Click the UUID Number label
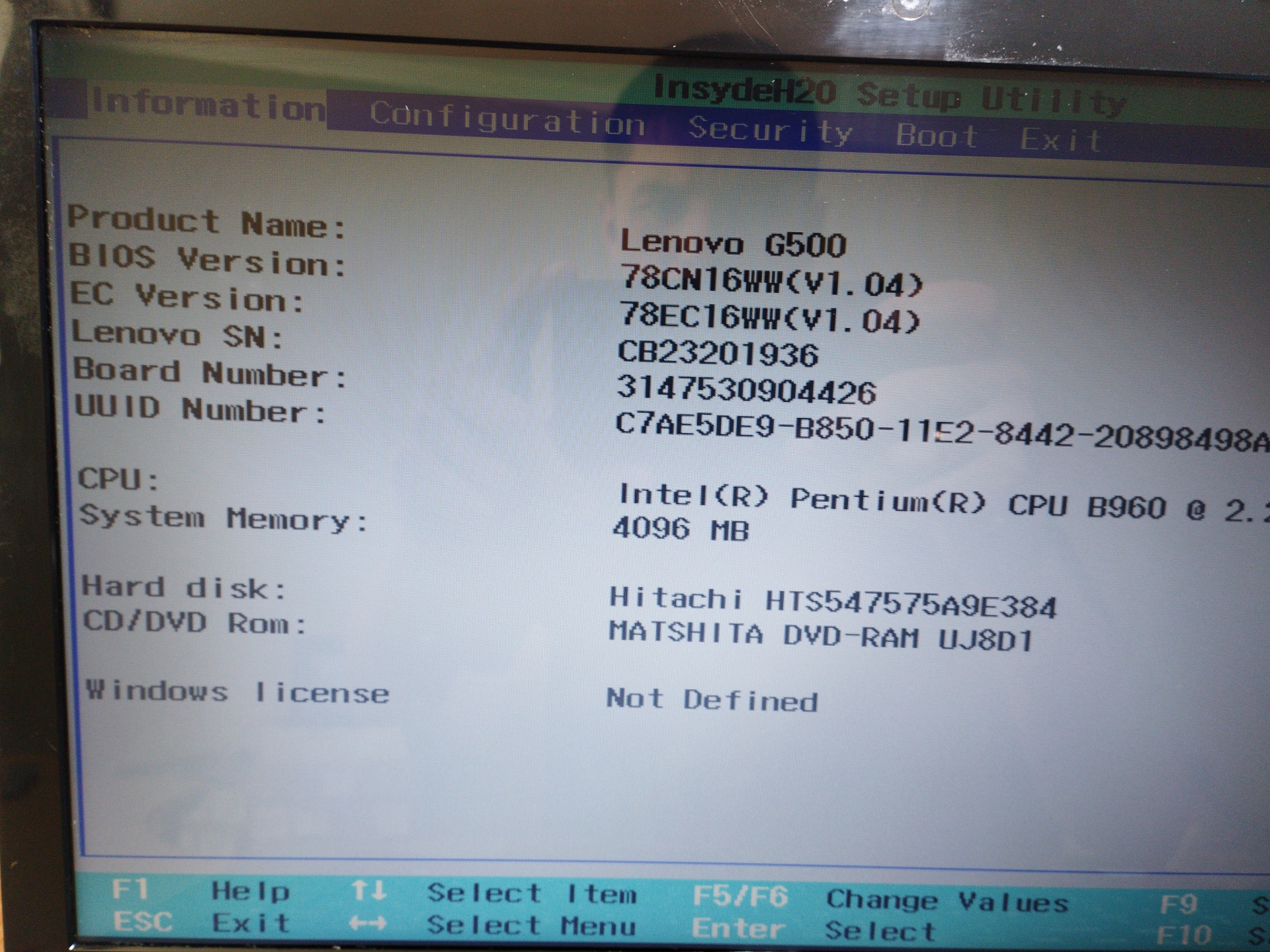The width and height of the screenshot is (1270, 952). (x=201, y=409)
